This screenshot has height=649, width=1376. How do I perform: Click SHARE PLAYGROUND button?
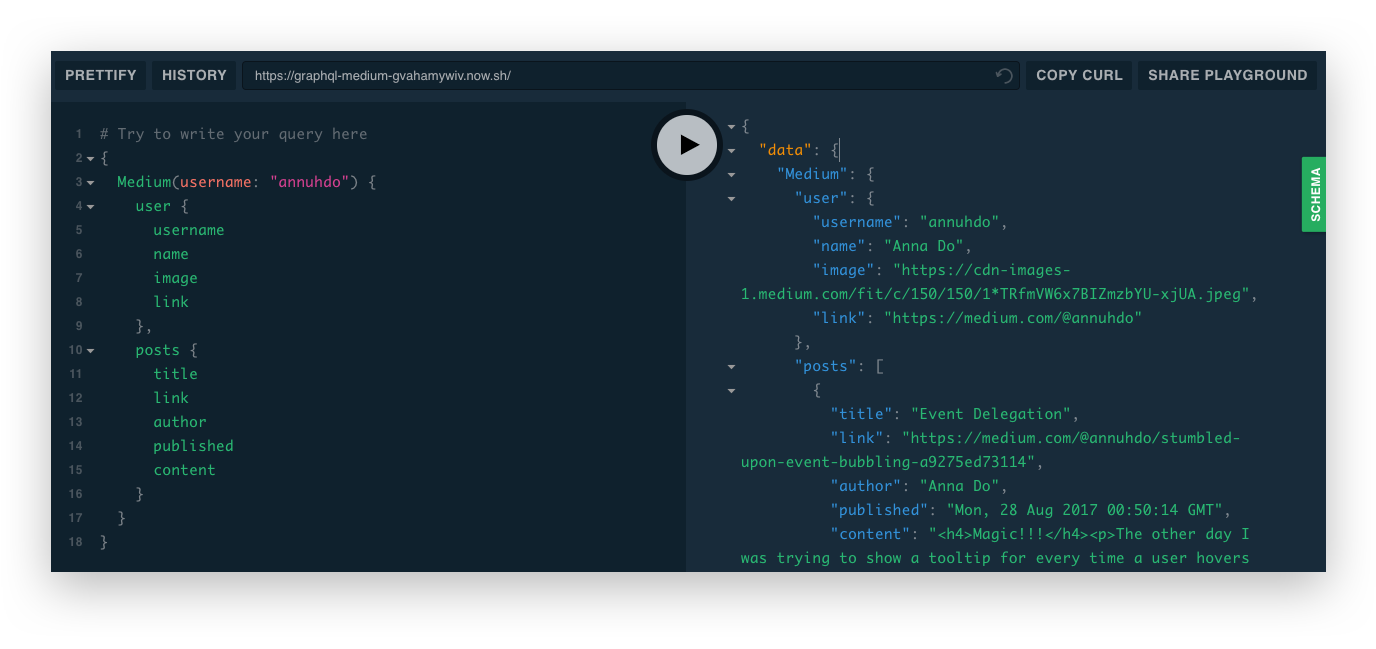click(x=1227, y=75)
